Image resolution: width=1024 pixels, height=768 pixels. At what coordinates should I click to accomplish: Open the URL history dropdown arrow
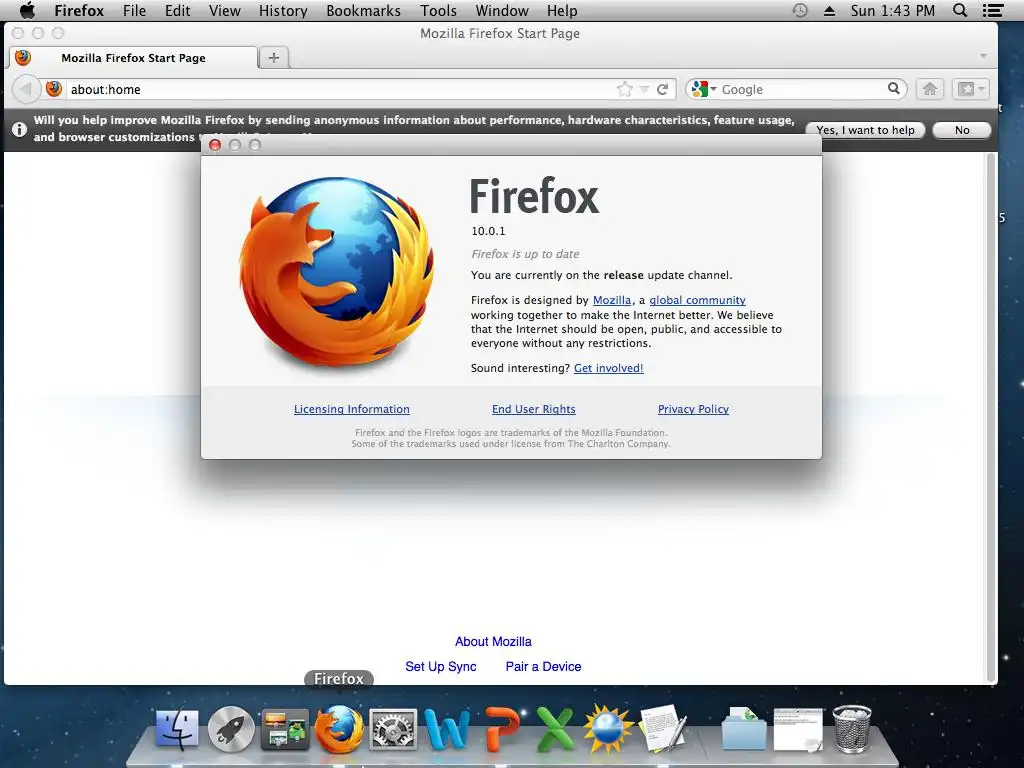pos(644,89)
